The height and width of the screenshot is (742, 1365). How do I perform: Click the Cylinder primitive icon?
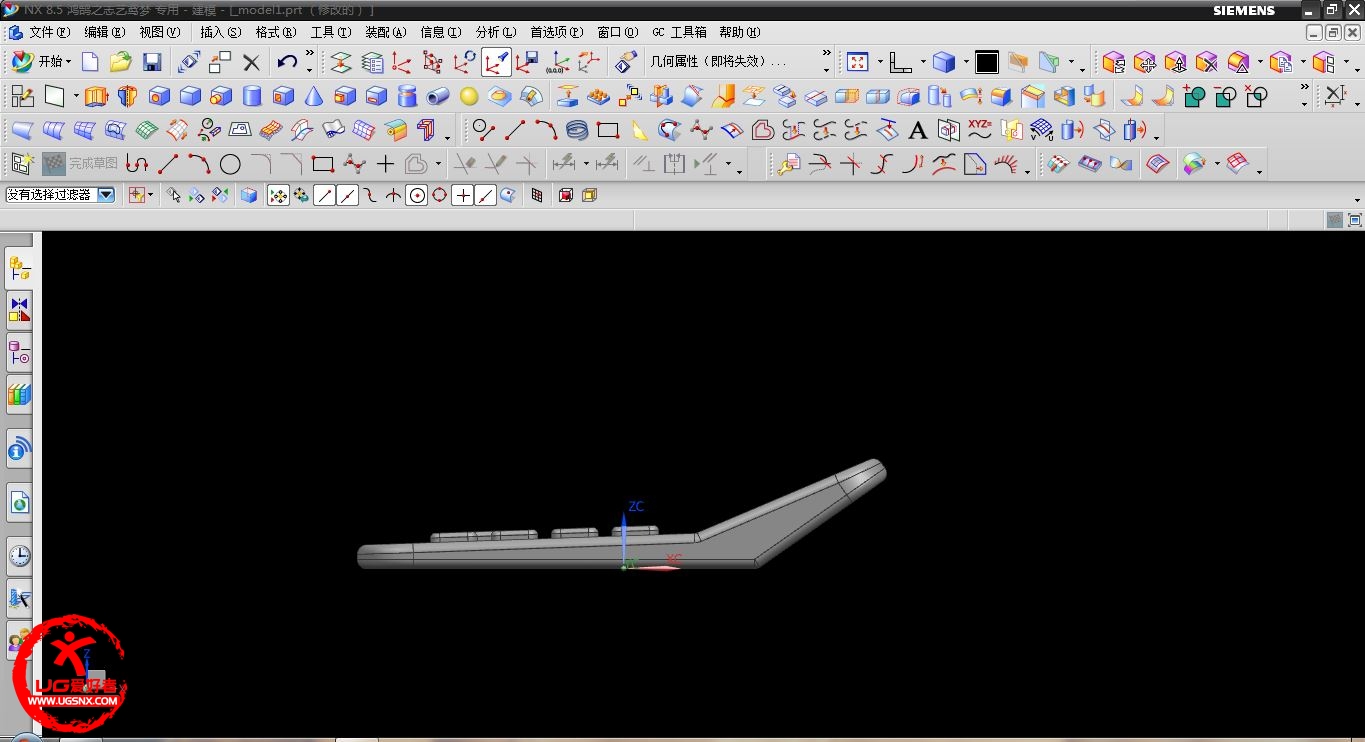tap(252, 97)
